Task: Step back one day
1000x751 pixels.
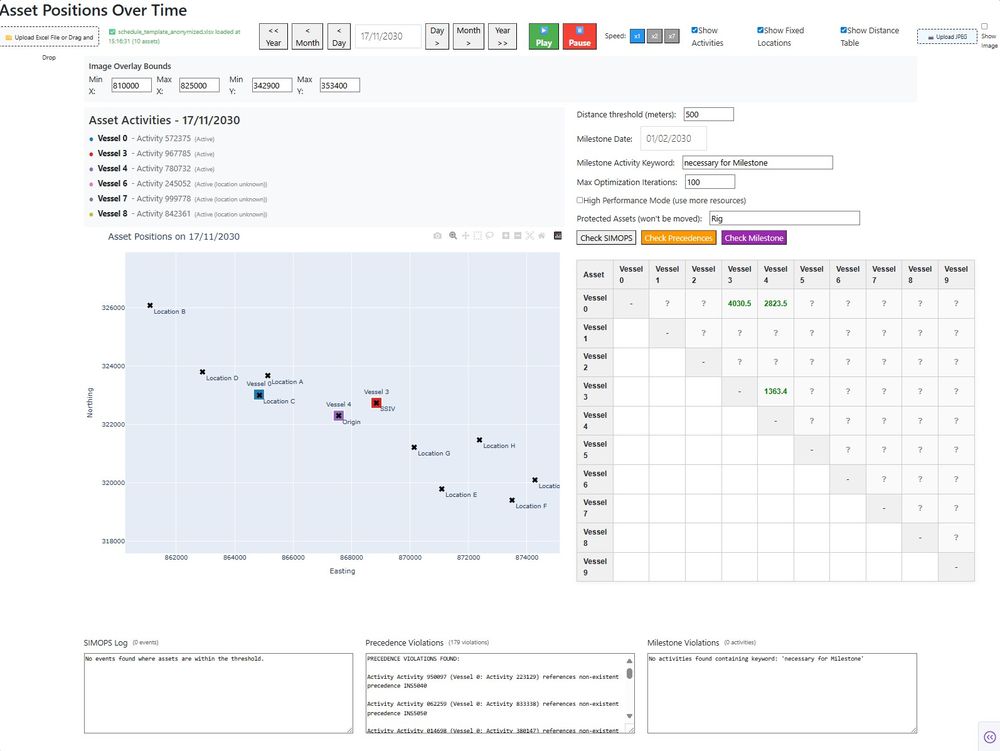Action: [339, 36]
